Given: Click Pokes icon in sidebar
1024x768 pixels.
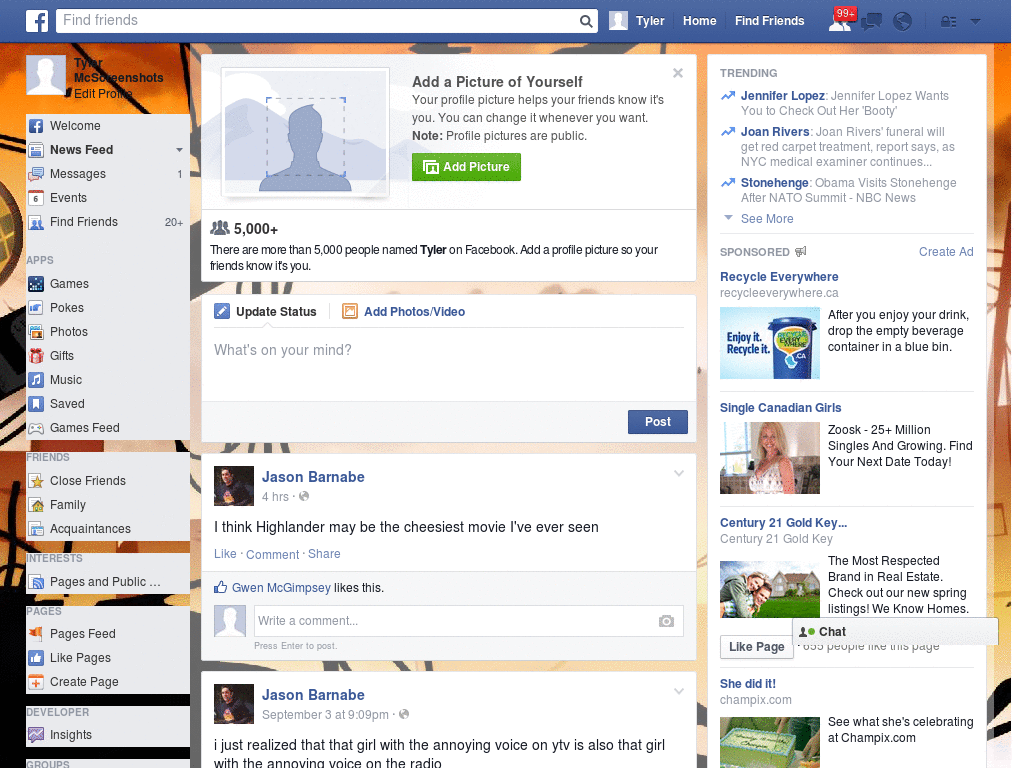Looking at the screenshot, I should click(36, 308).
